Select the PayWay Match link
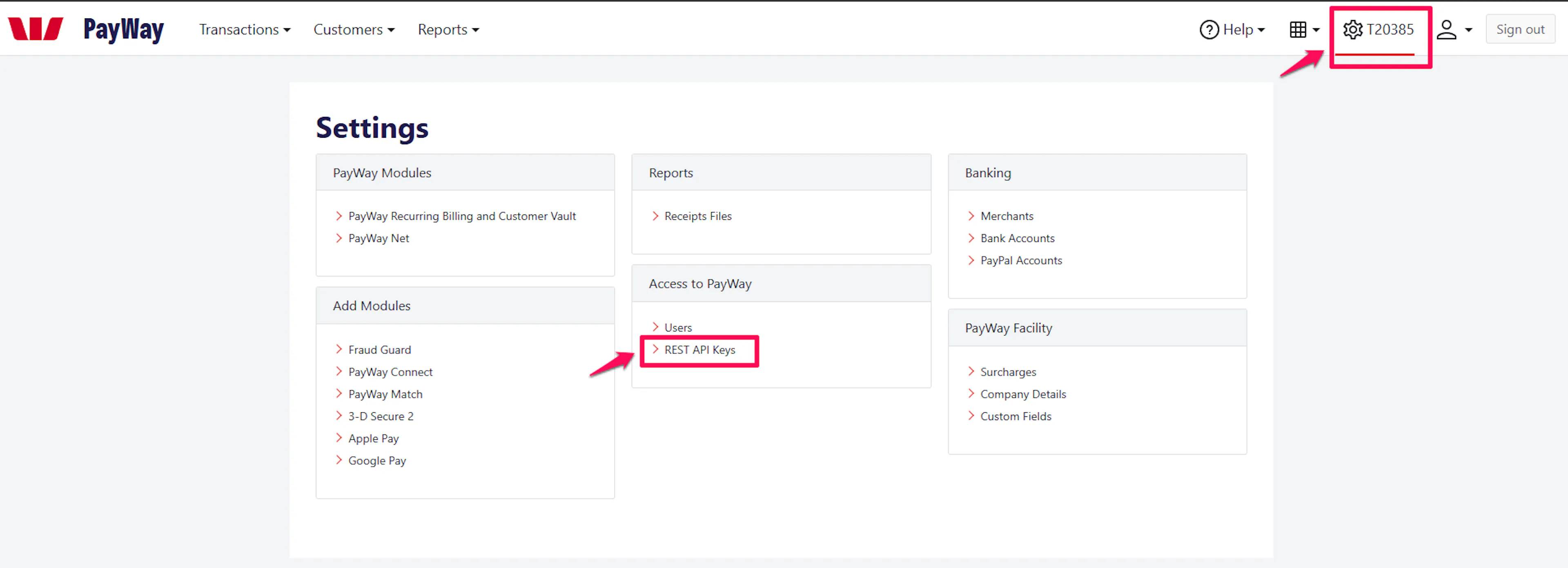This screenshot has height=568, width=1568. tap(385, 394)
